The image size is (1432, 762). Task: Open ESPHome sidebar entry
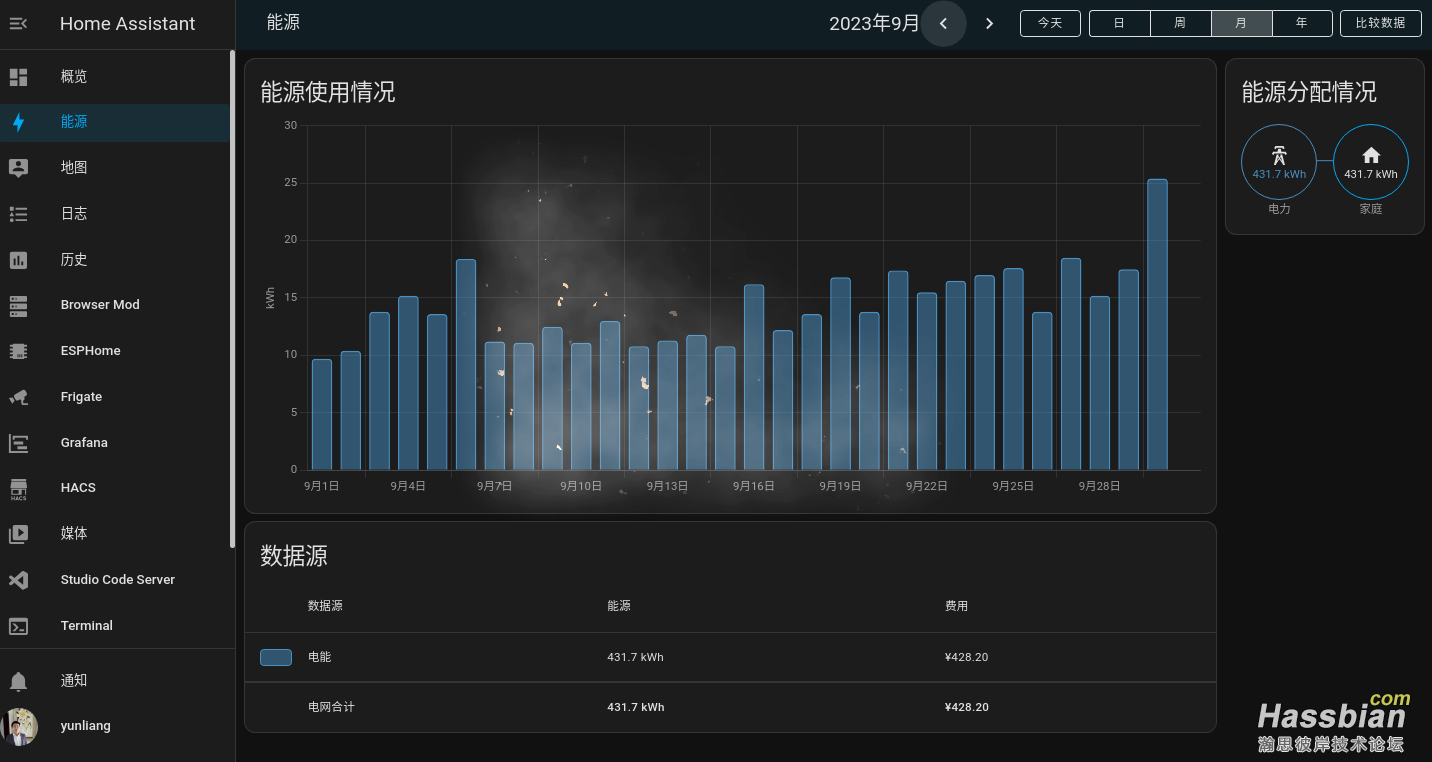(115, 351)
